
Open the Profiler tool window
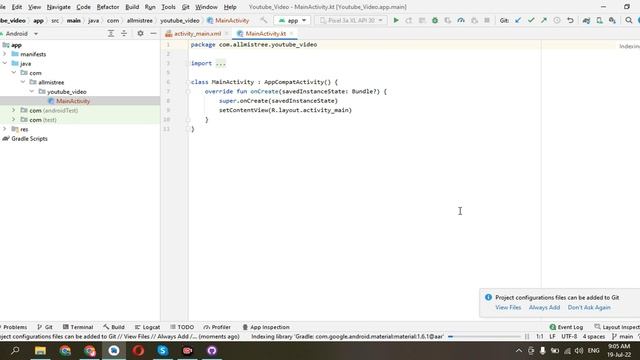coord(217,327)
